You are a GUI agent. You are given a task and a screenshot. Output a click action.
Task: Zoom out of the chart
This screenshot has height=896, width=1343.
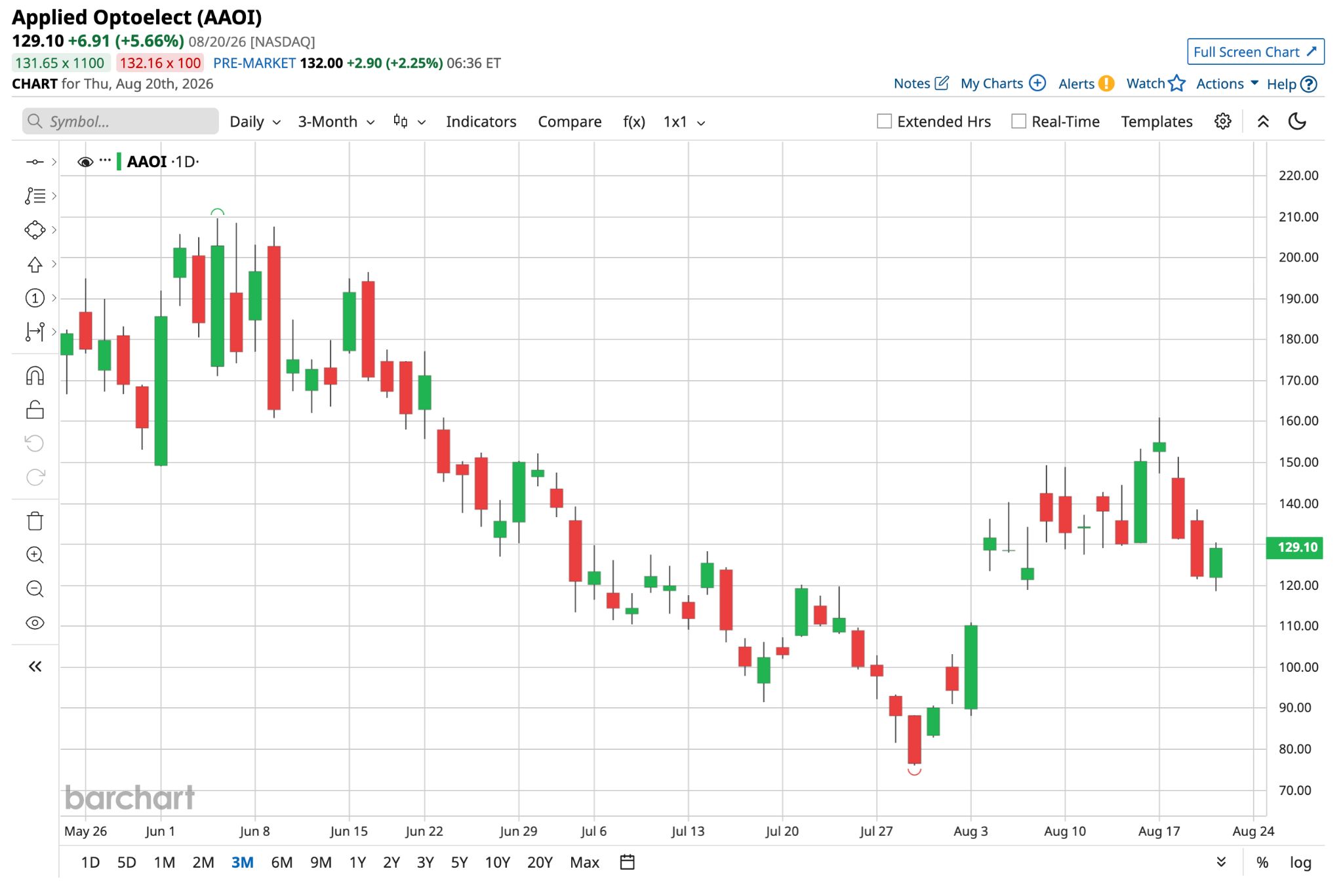tap(35, 589)
